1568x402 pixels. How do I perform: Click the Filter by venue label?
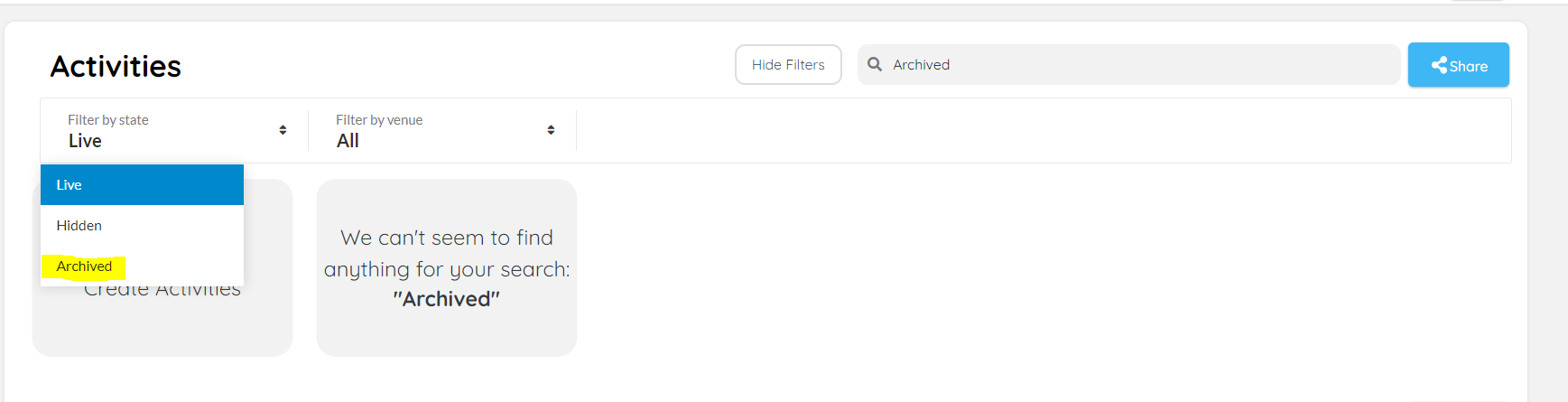click(379, 120)
